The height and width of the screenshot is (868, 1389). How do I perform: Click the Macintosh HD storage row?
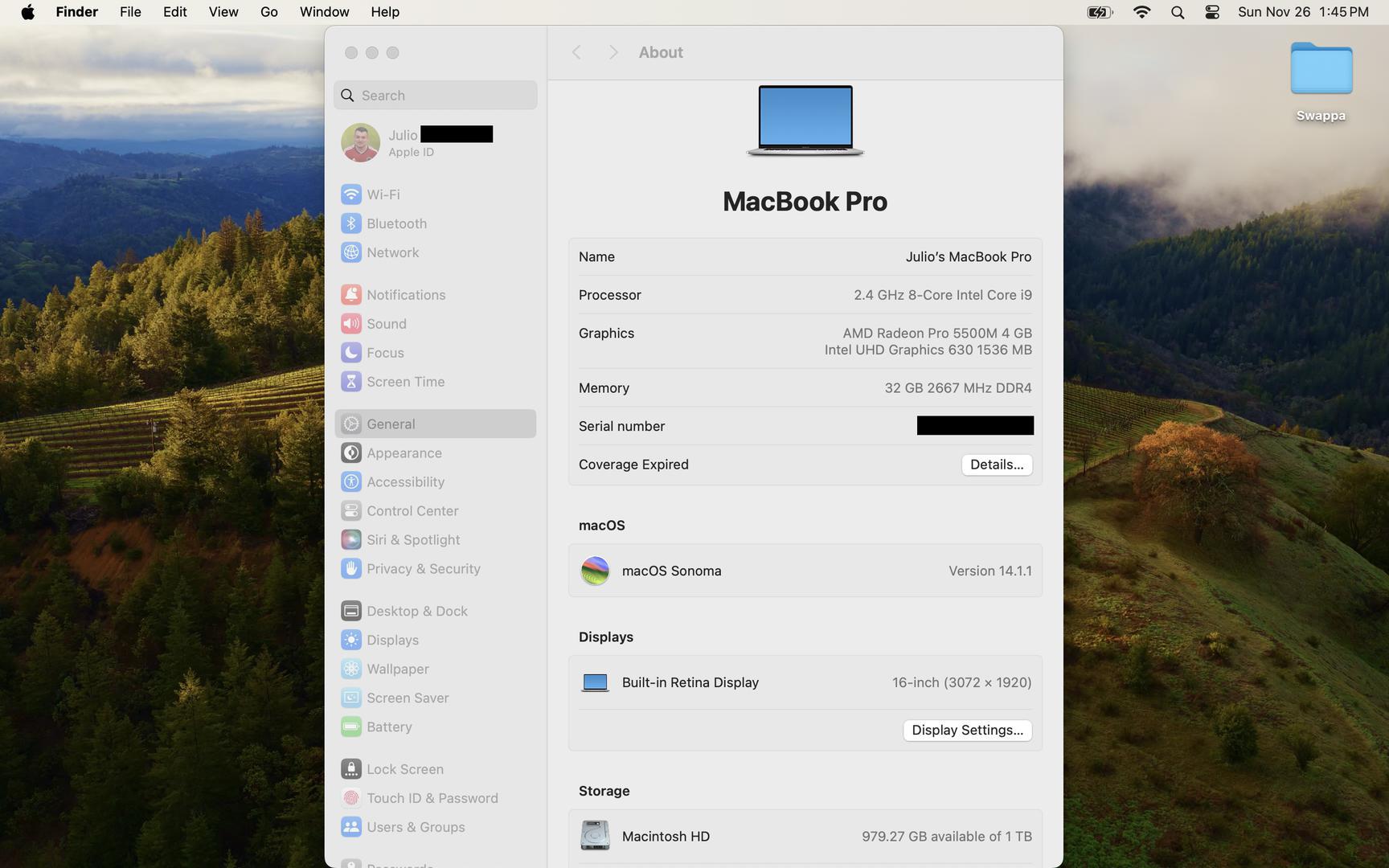click(805, 837)
